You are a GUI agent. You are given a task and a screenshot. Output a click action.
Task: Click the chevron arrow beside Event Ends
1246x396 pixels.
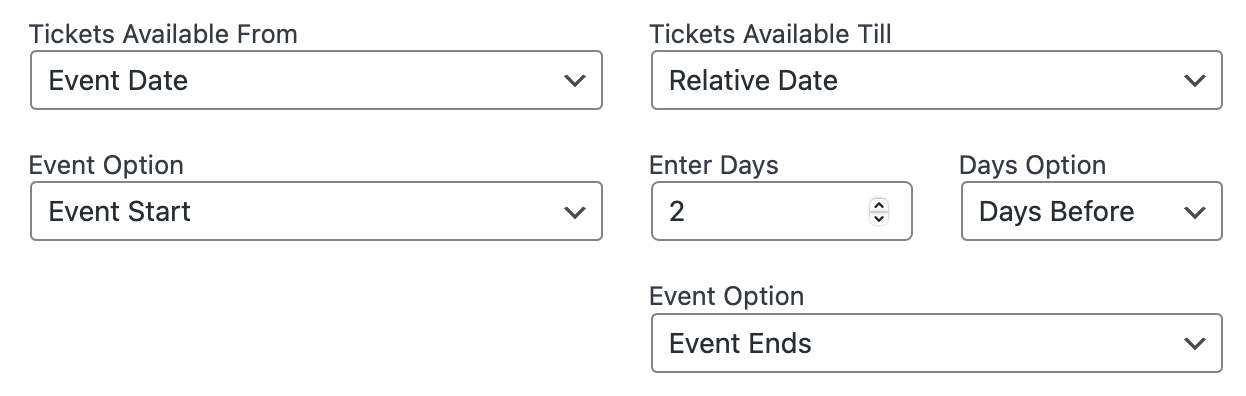pos(1194,344)
